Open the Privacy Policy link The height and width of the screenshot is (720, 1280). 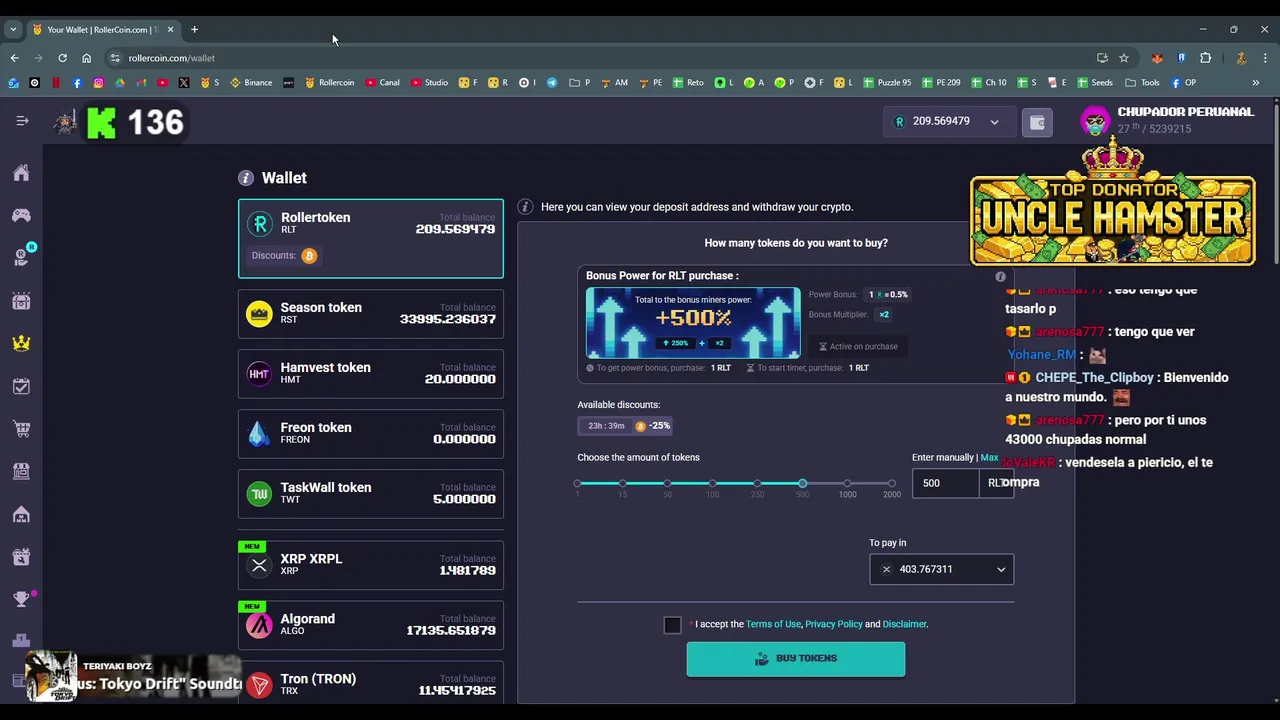[x=834, y=624]
